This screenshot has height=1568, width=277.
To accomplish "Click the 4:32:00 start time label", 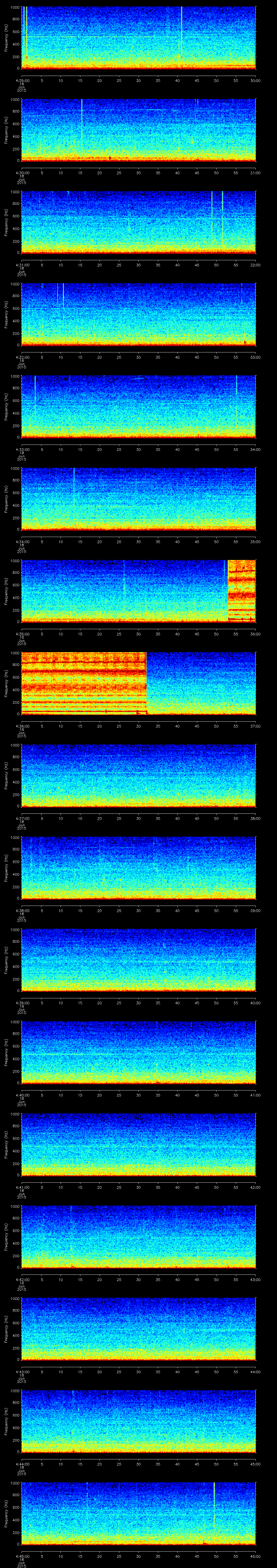I will pos(22,357).
